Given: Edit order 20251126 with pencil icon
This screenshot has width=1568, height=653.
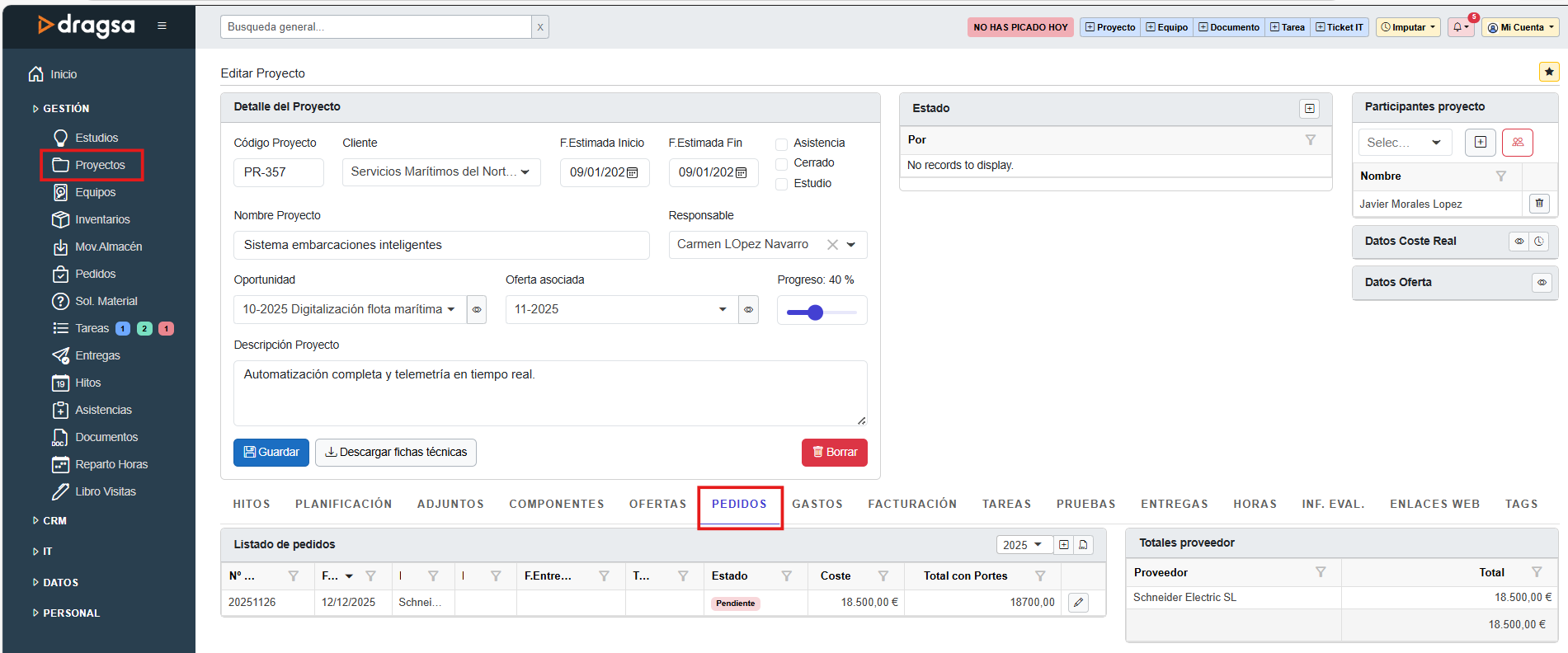Looking at the screenshot, I should tap(1077, 603).
